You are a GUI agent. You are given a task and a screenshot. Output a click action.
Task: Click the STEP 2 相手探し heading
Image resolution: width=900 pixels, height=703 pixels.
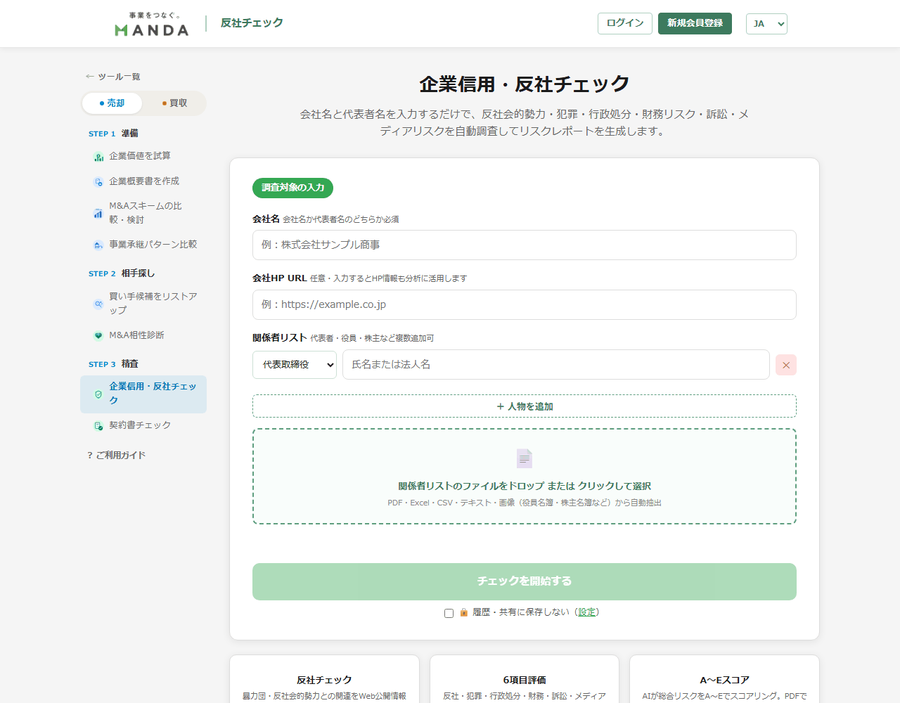(x=121, y=273)
